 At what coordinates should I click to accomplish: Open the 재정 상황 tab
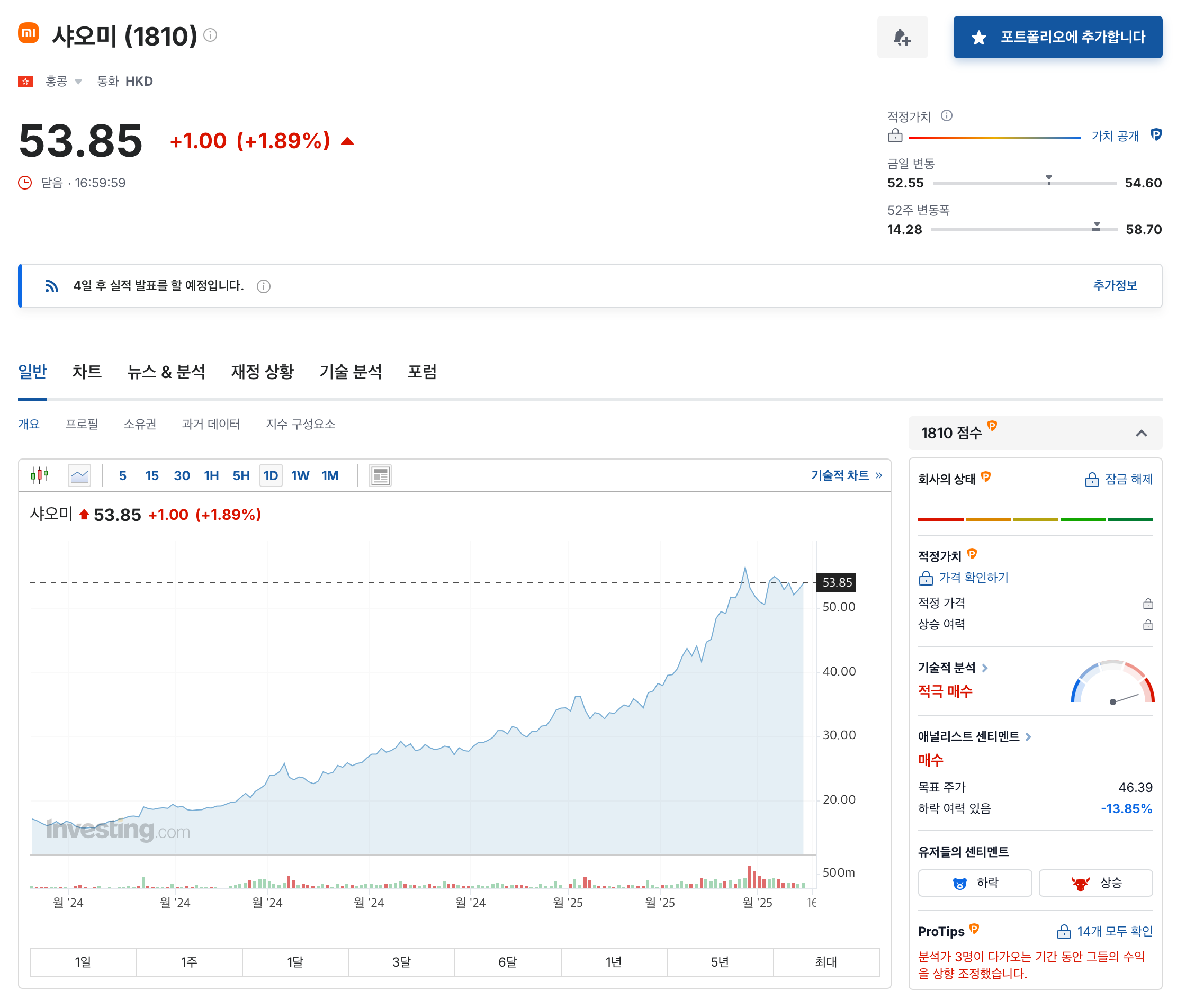(x=262, y=372)
